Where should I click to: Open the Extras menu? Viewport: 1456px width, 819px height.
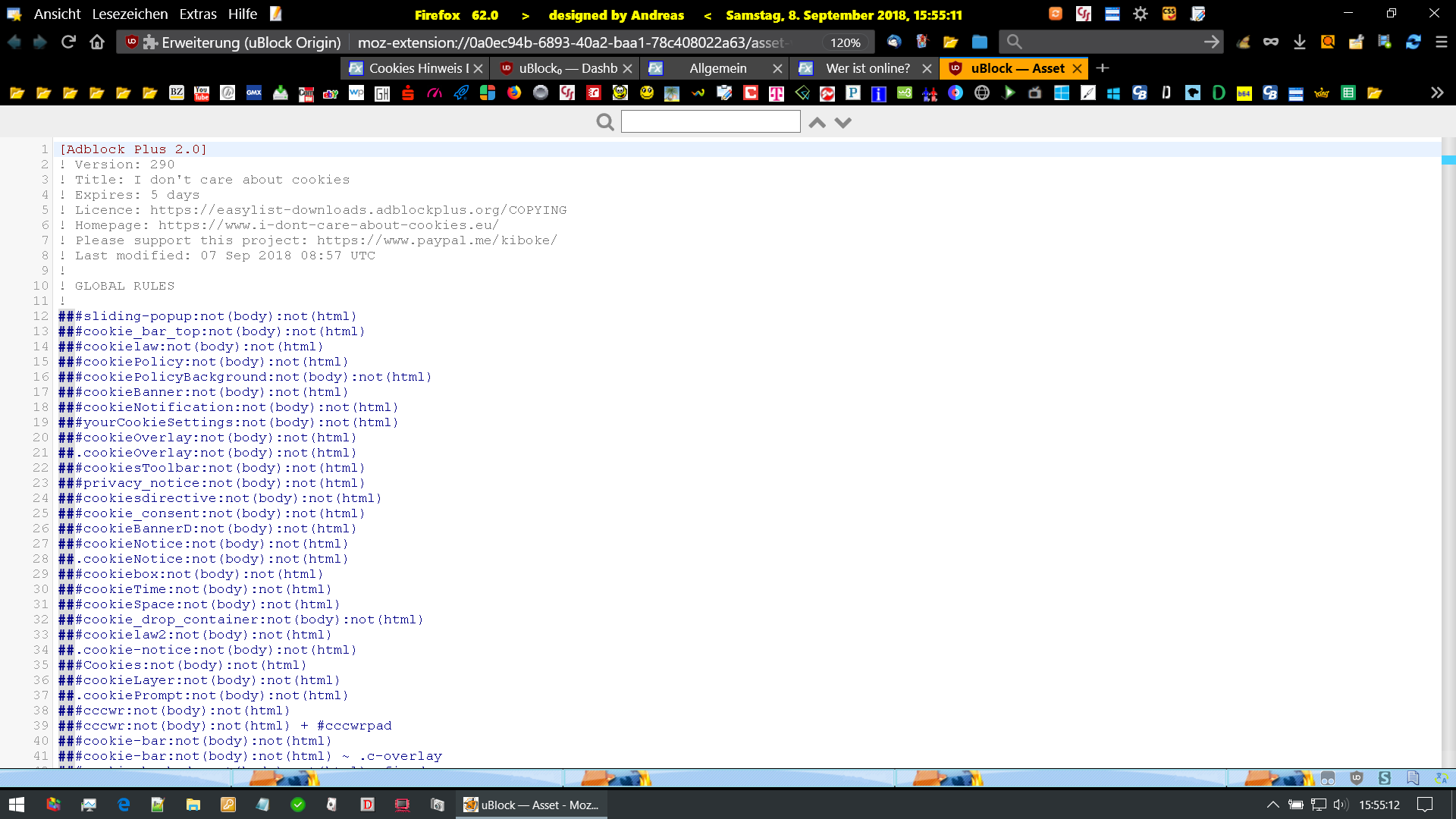198,14
